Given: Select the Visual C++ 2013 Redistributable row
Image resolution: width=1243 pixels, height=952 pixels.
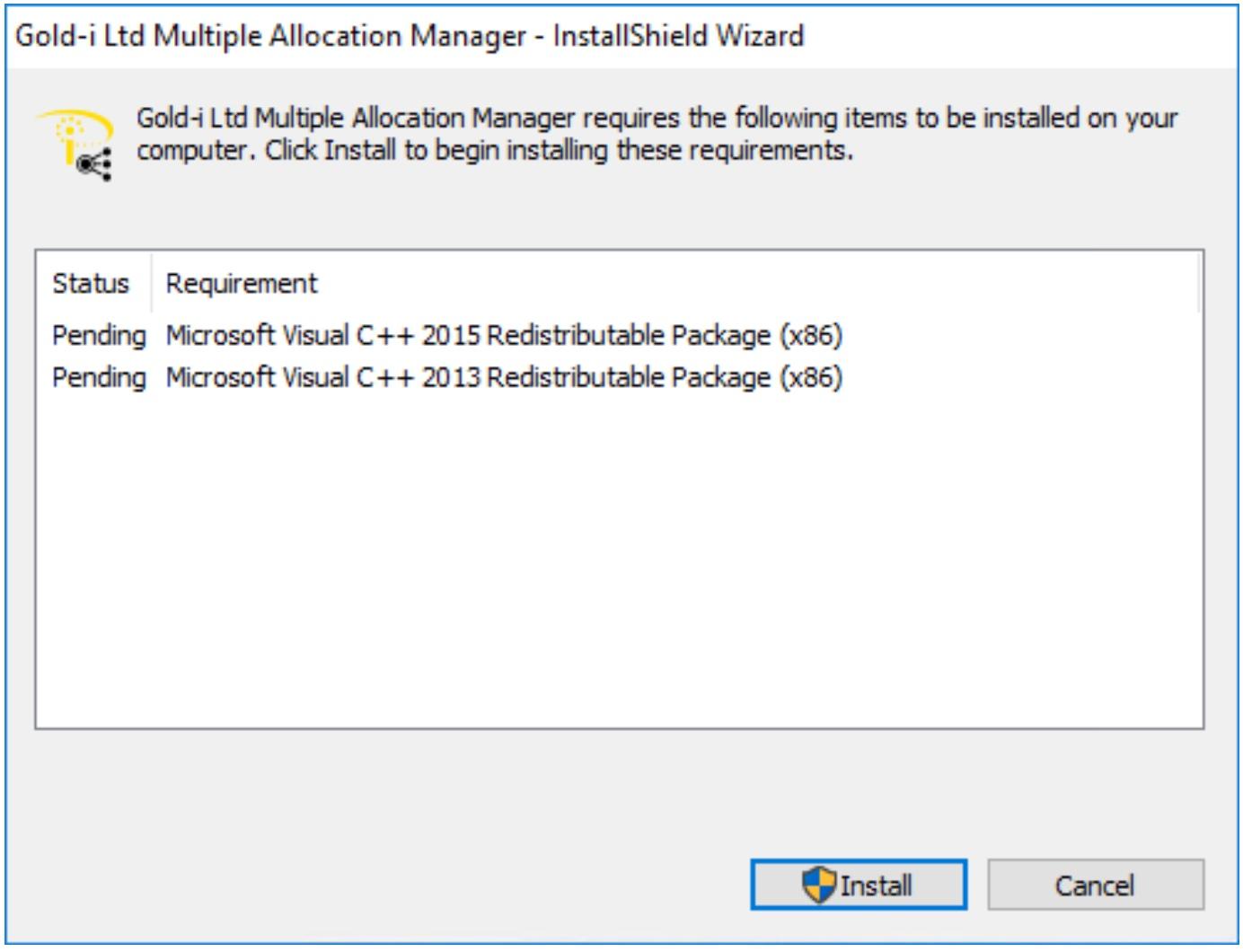Looking at the screenshot, I should coord(619,377).
